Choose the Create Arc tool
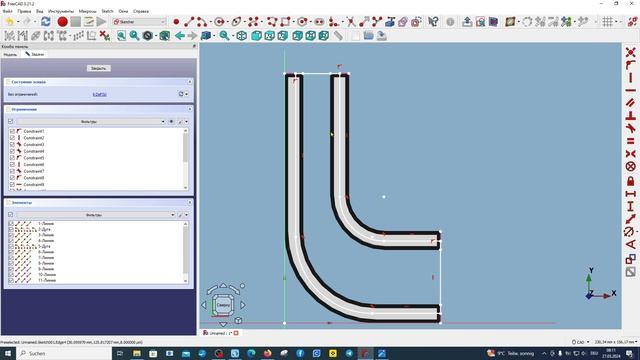640x360 pixels. [202, 22]
